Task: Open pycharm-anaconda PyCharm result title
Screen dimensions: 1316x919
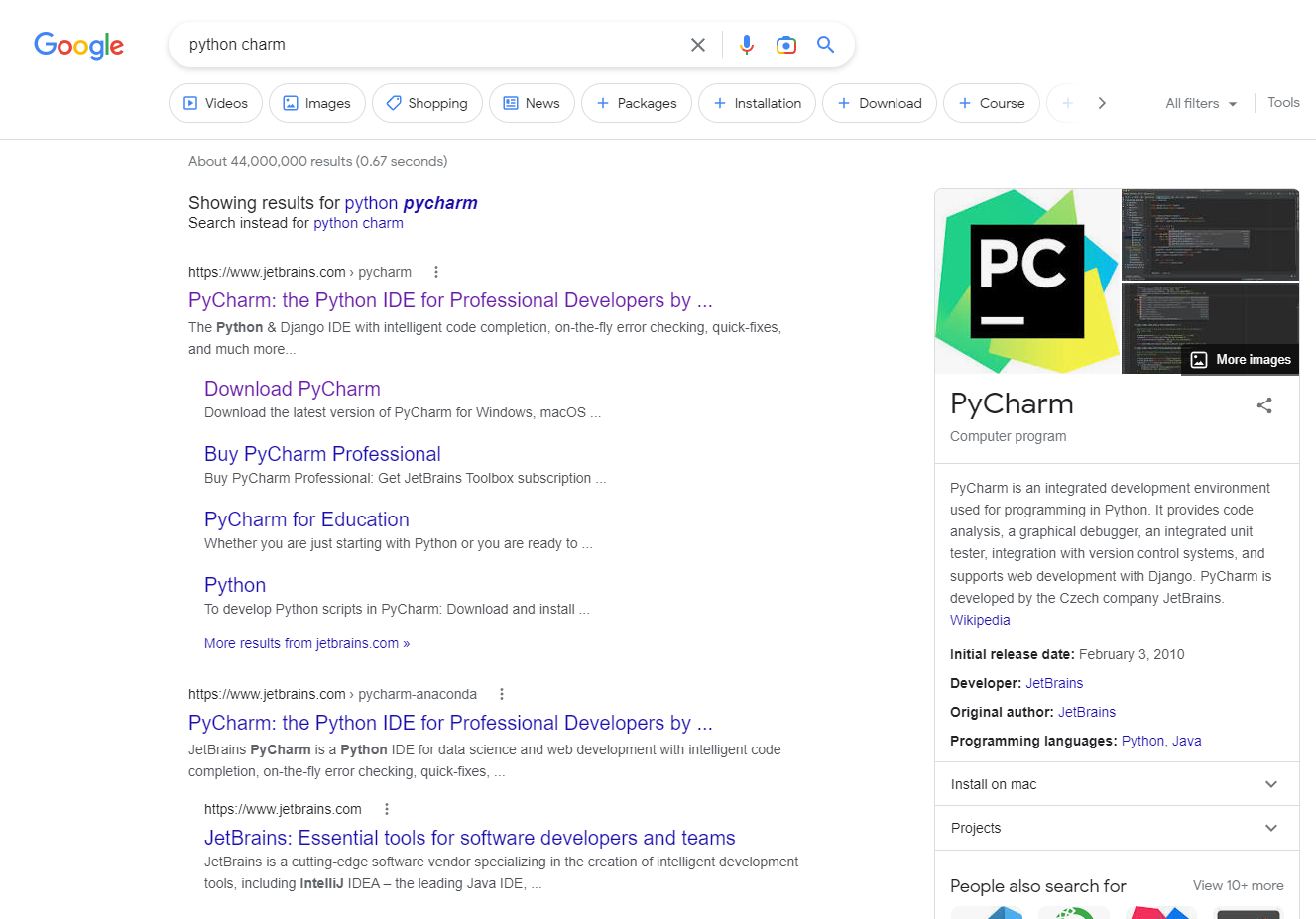Action: click(450, 723)
